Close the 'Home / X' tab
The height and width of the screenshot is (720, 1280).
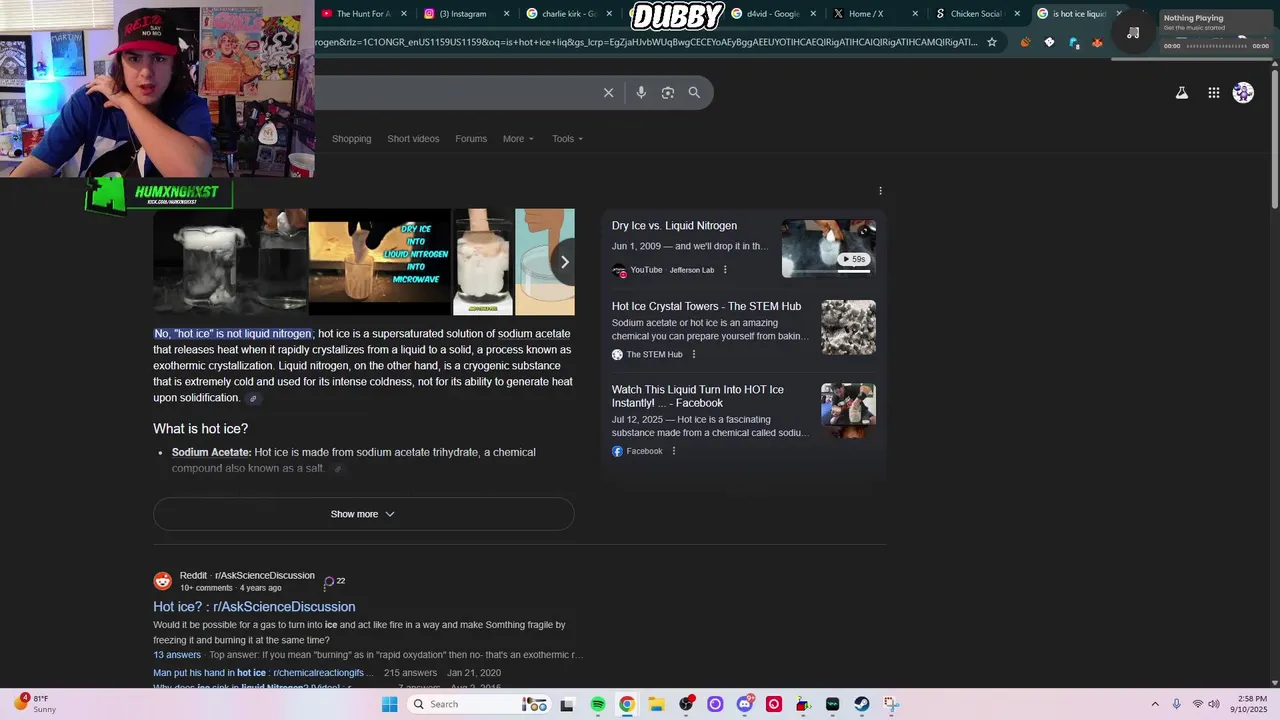tap(915, 14)
